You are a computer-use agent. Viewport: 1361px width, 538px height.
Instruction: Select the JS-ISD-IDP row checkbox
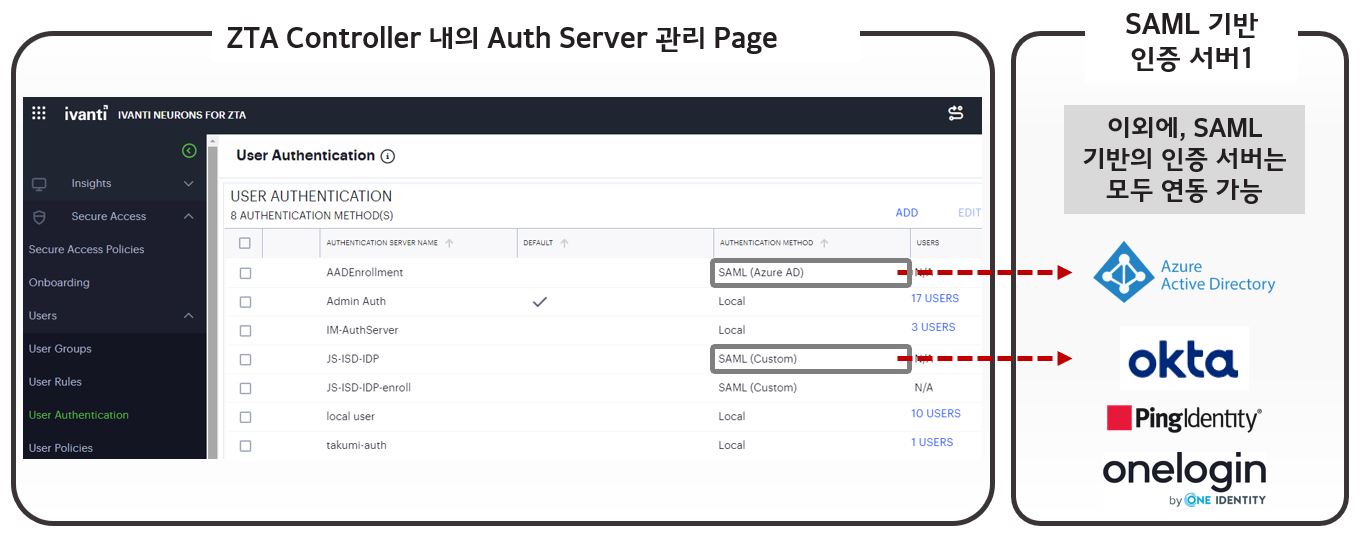[x=245, y=359]
